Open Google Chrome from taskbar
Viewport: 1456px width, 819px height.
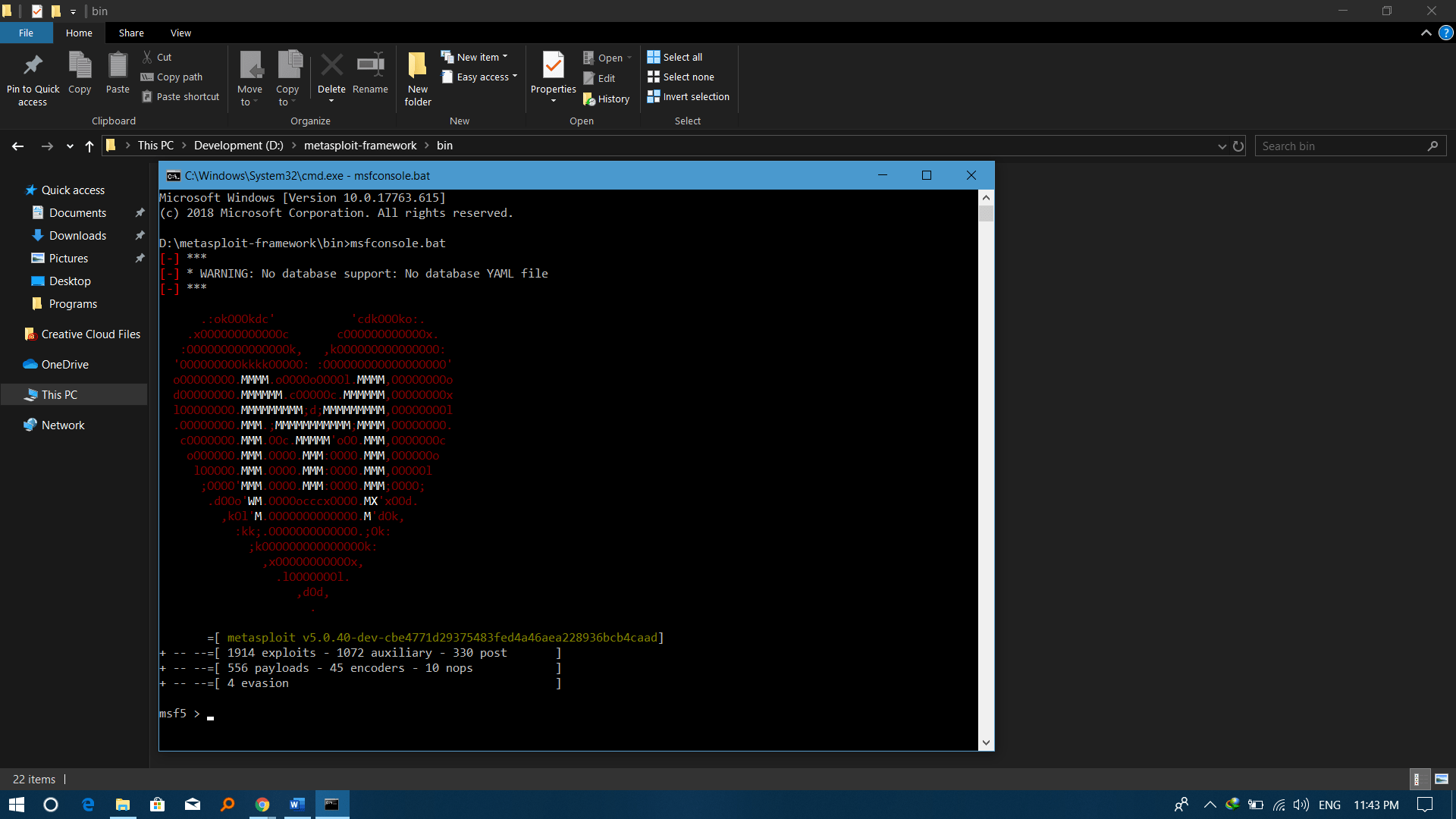click(262, 805)
